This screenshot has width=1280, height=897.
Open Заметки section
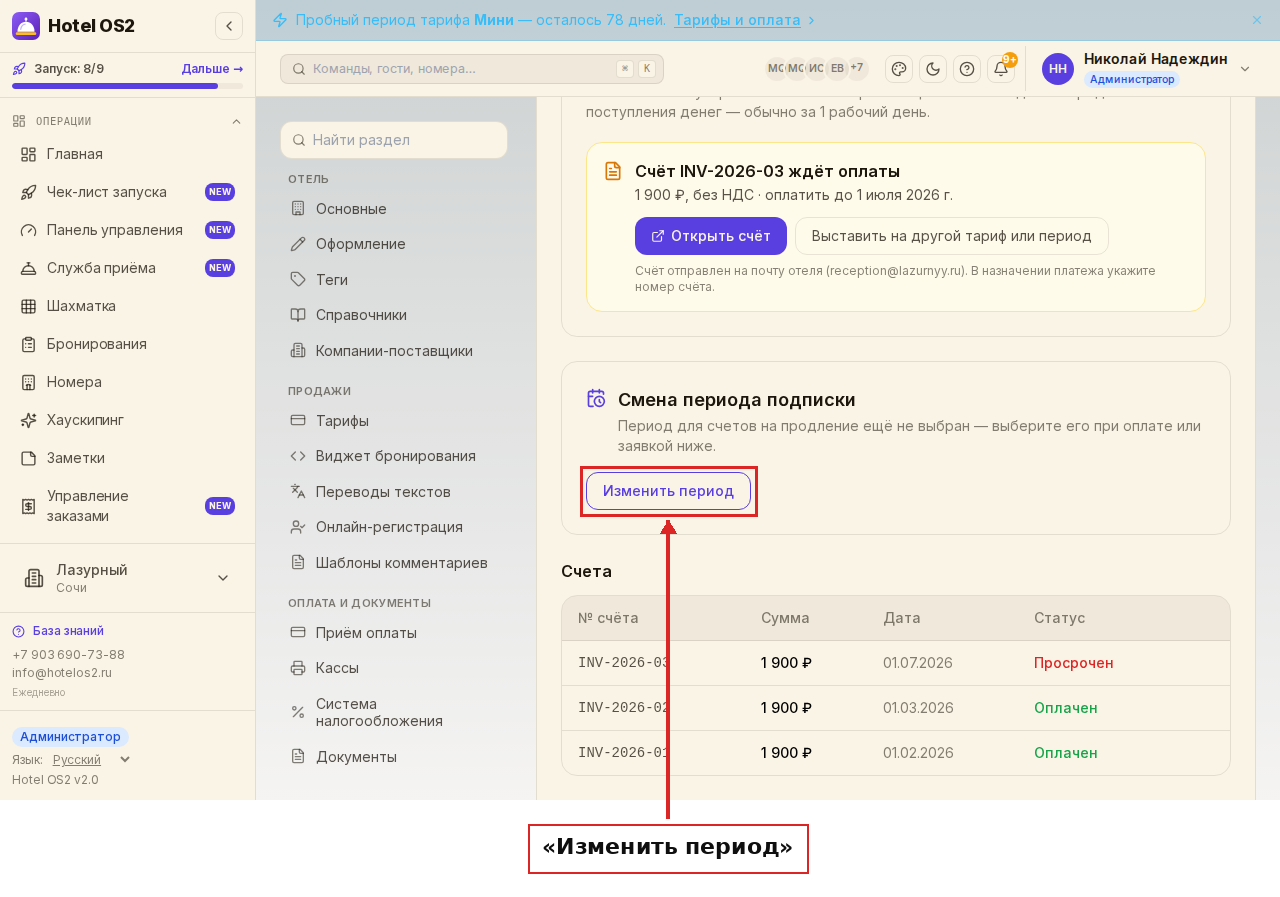(127, 458)
